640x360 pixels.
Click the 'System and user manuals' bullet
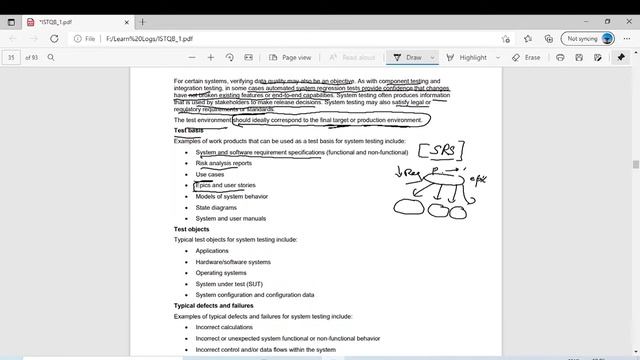pyautogui.click(x=231, y=219)
